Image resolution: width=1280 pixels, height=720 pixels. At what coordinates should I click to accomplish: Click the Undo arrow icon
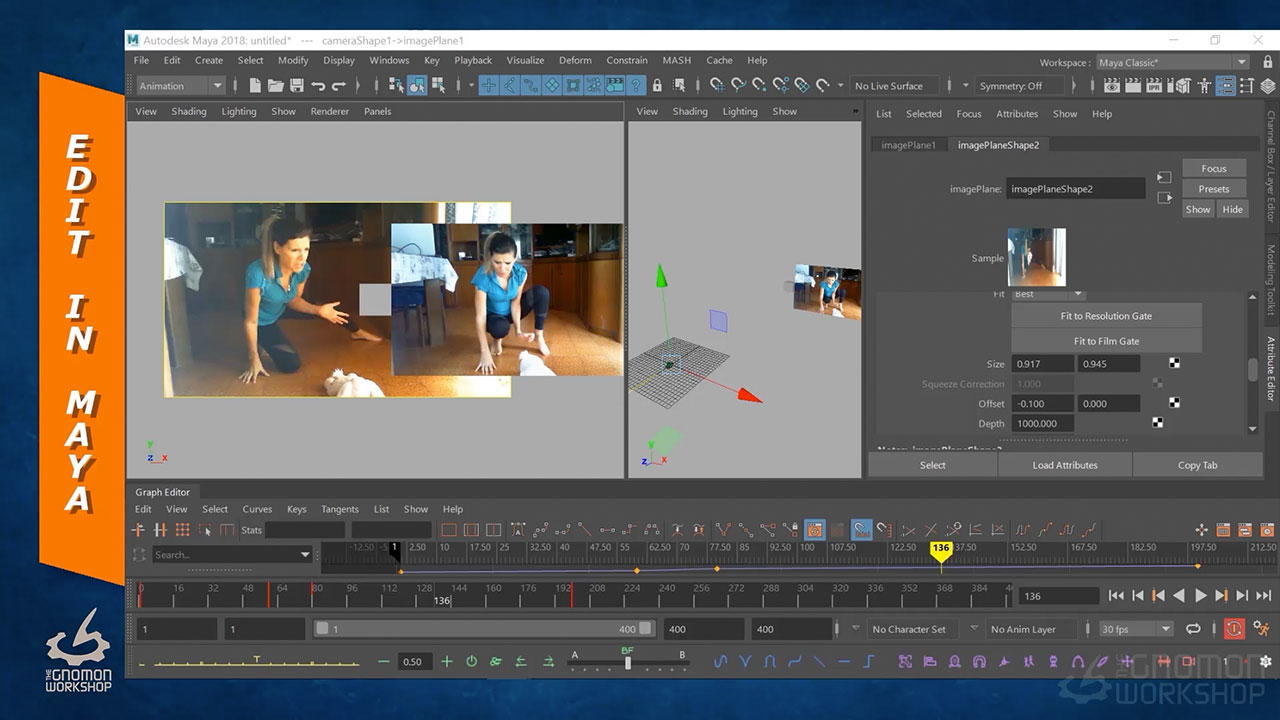coord(318,86)
